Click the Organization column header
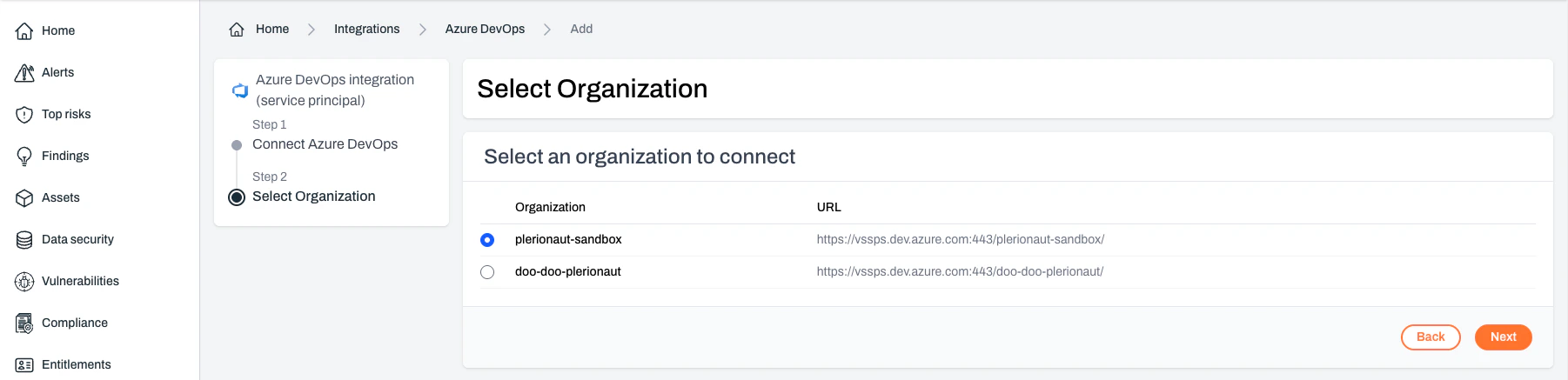Viewport: 1568px width, 380px height. tap(550, 207)
